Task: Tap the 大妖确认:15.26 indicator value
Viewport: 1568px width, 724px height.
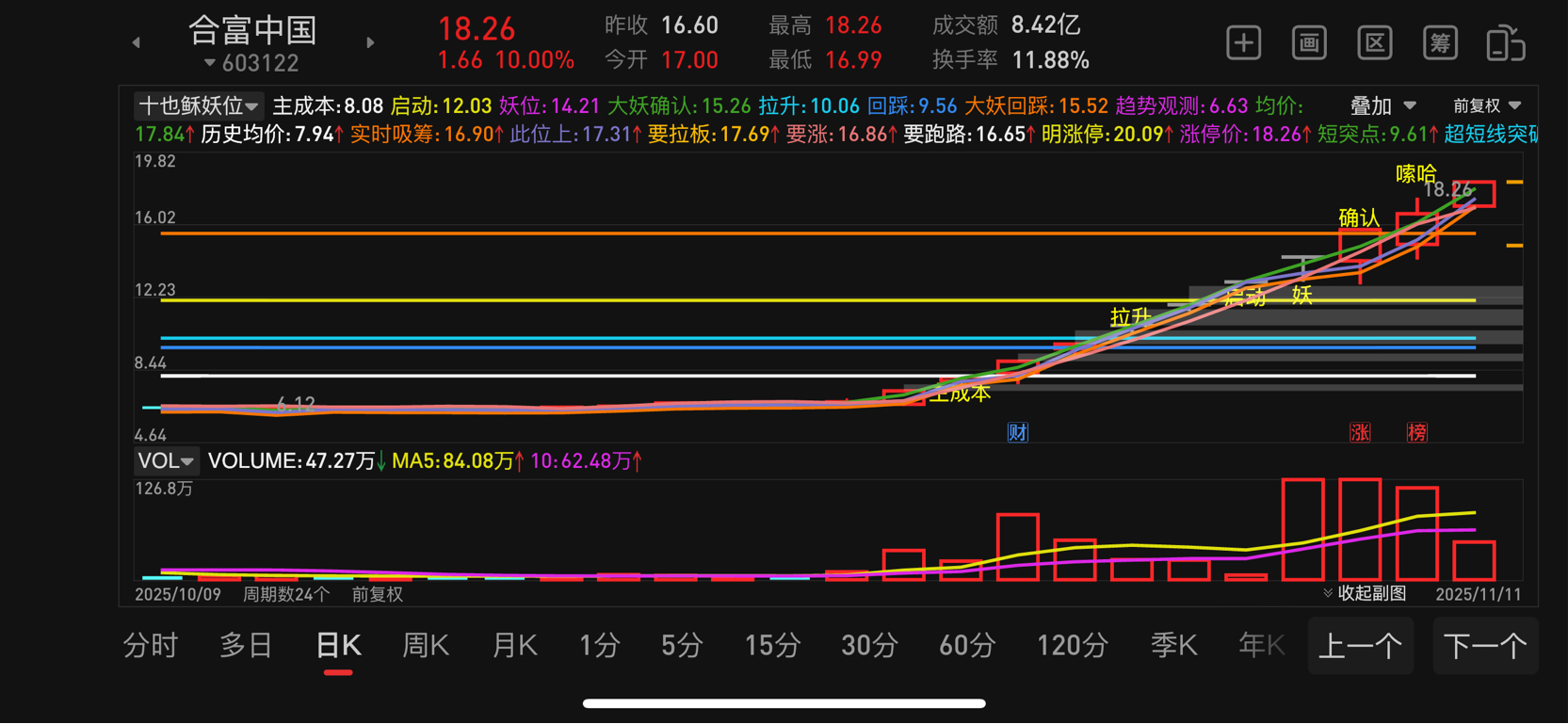Action: coord(679,106)
